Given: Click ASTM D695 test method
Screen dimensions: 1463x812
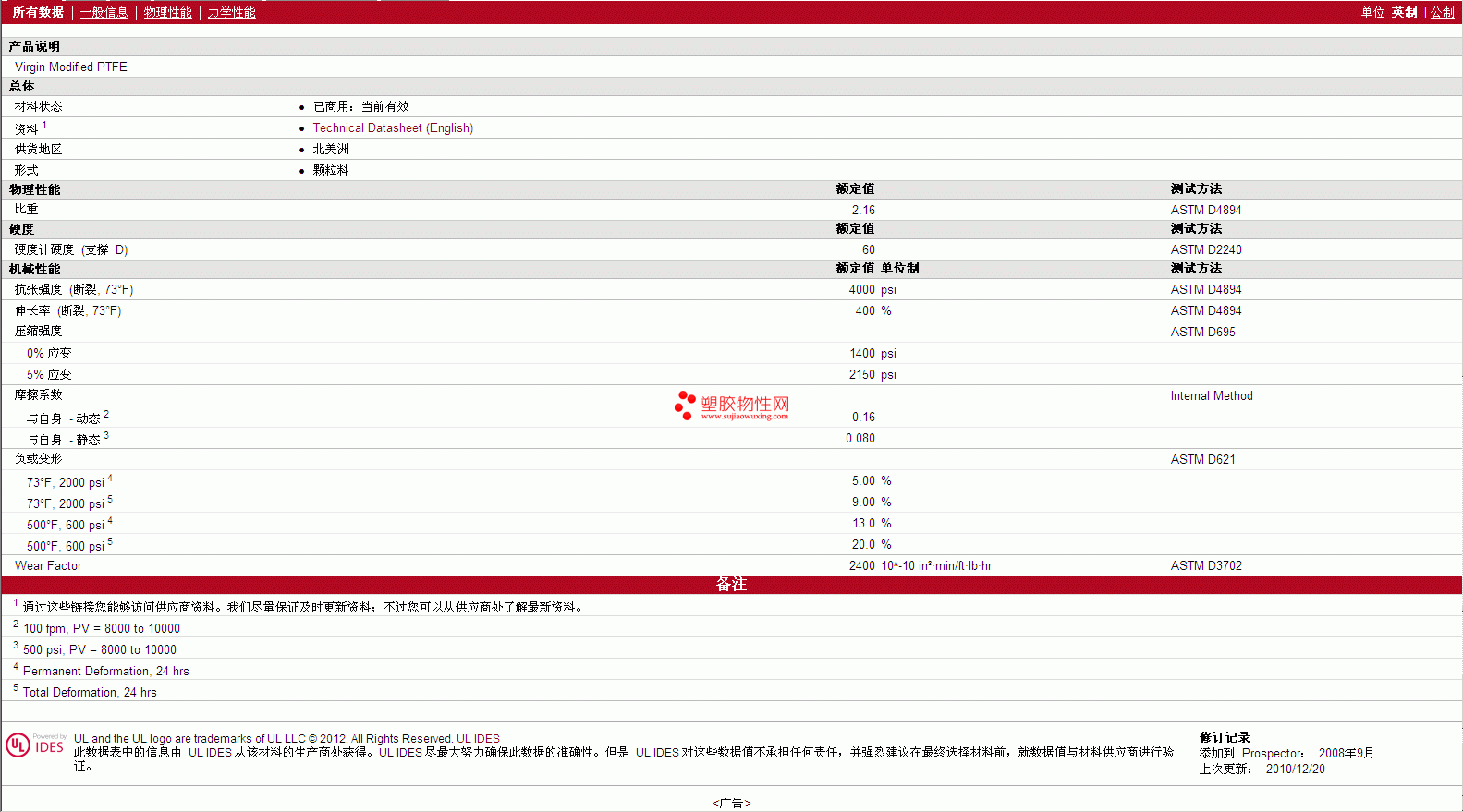Looking at the screenshot, I should [1202, 332].
